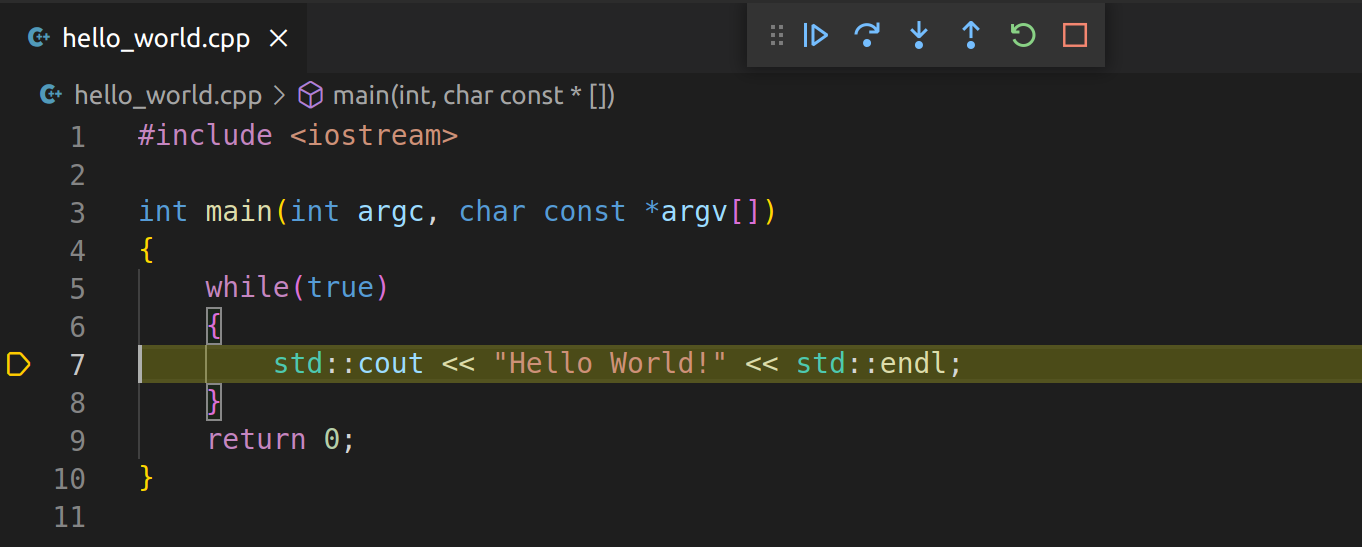Click the cube symbol icon in breadcrumb
Image resolution: width=1362 pixels, height=547 pixels.
(x=312, y=96)
